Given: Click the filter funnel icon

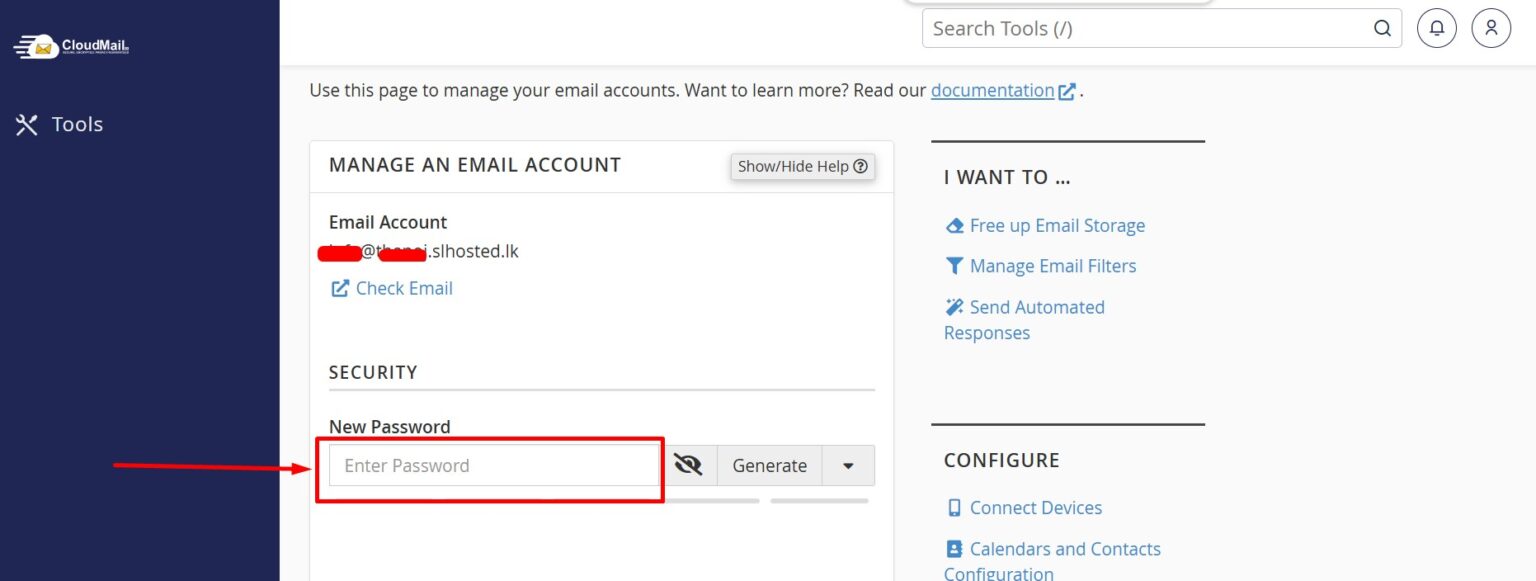Looking at the screenshot, I should 954,266.
